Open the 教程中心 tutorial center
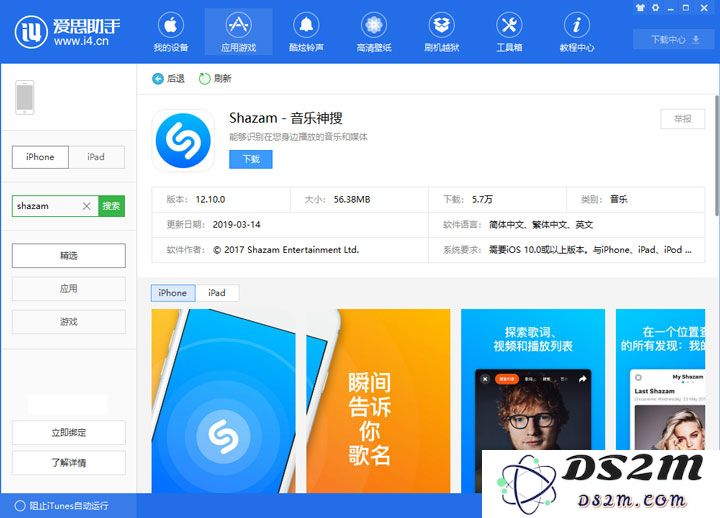This screenshot has width=720, height=518. 577,32
